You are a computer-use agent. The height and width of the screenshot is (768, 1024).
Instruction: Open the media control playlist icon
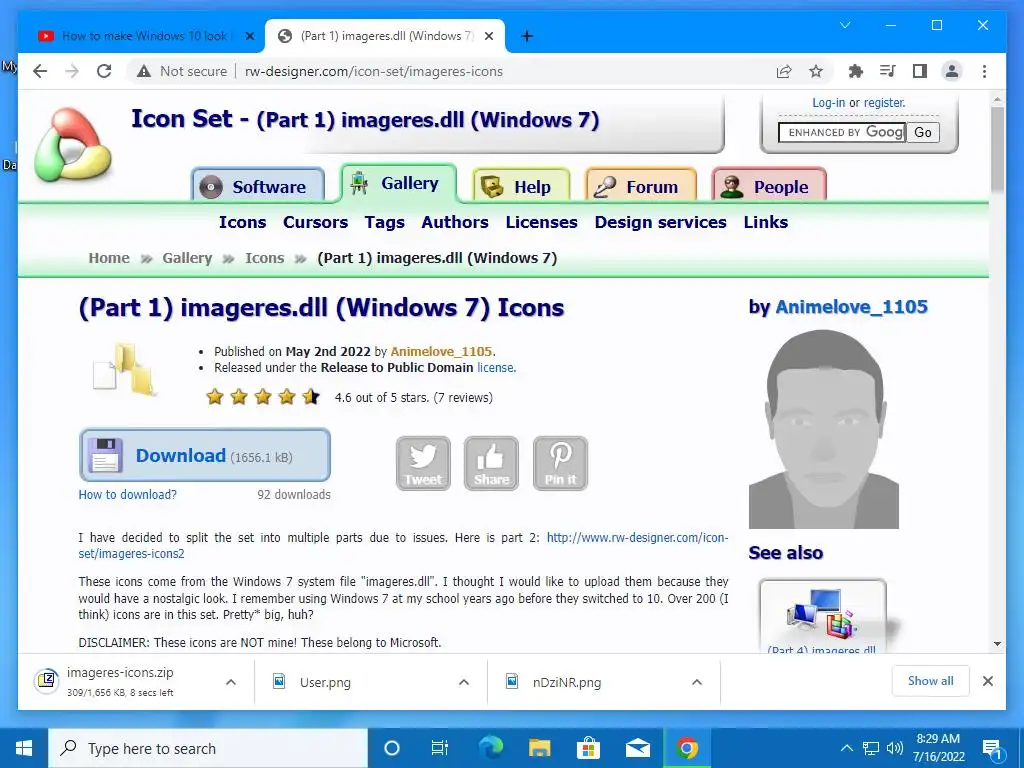tap(888, 71)
